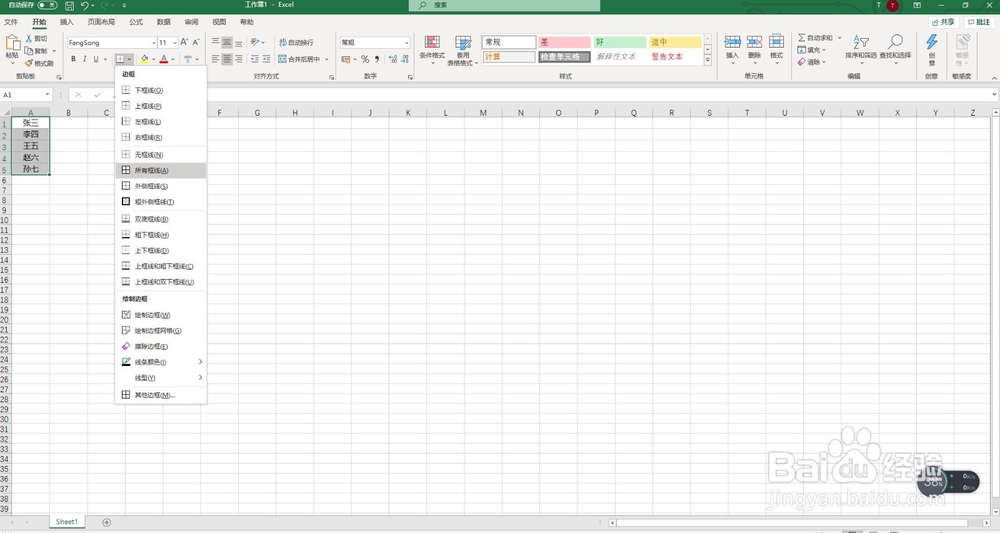Screen dimensions: 1000x533
Task: Click the Format Painter (格式刷) icon
Action: click(x=29, y=63)
